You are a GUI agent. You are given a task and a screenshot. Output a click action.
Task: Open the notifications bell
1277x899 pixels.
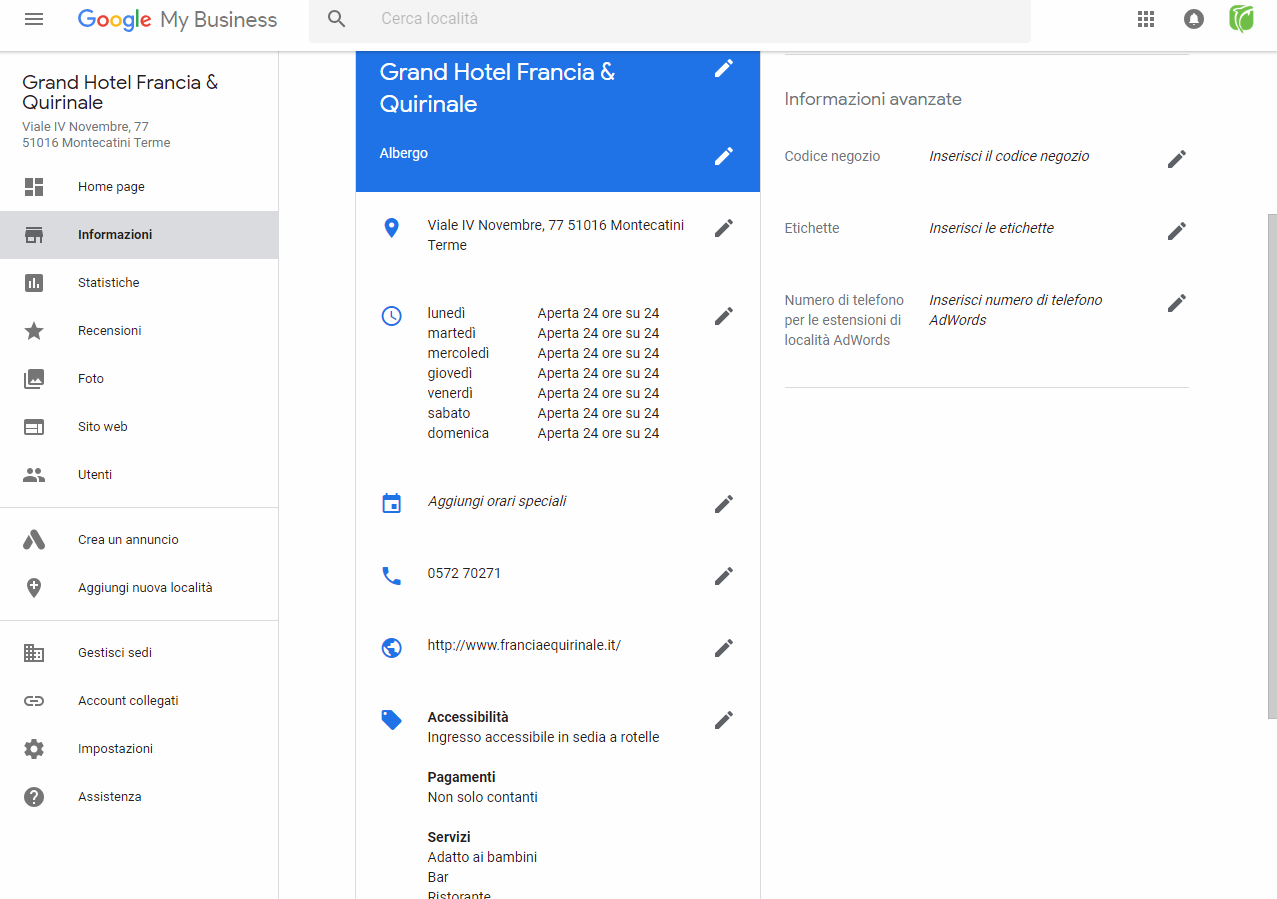[x=1194, y=19]
